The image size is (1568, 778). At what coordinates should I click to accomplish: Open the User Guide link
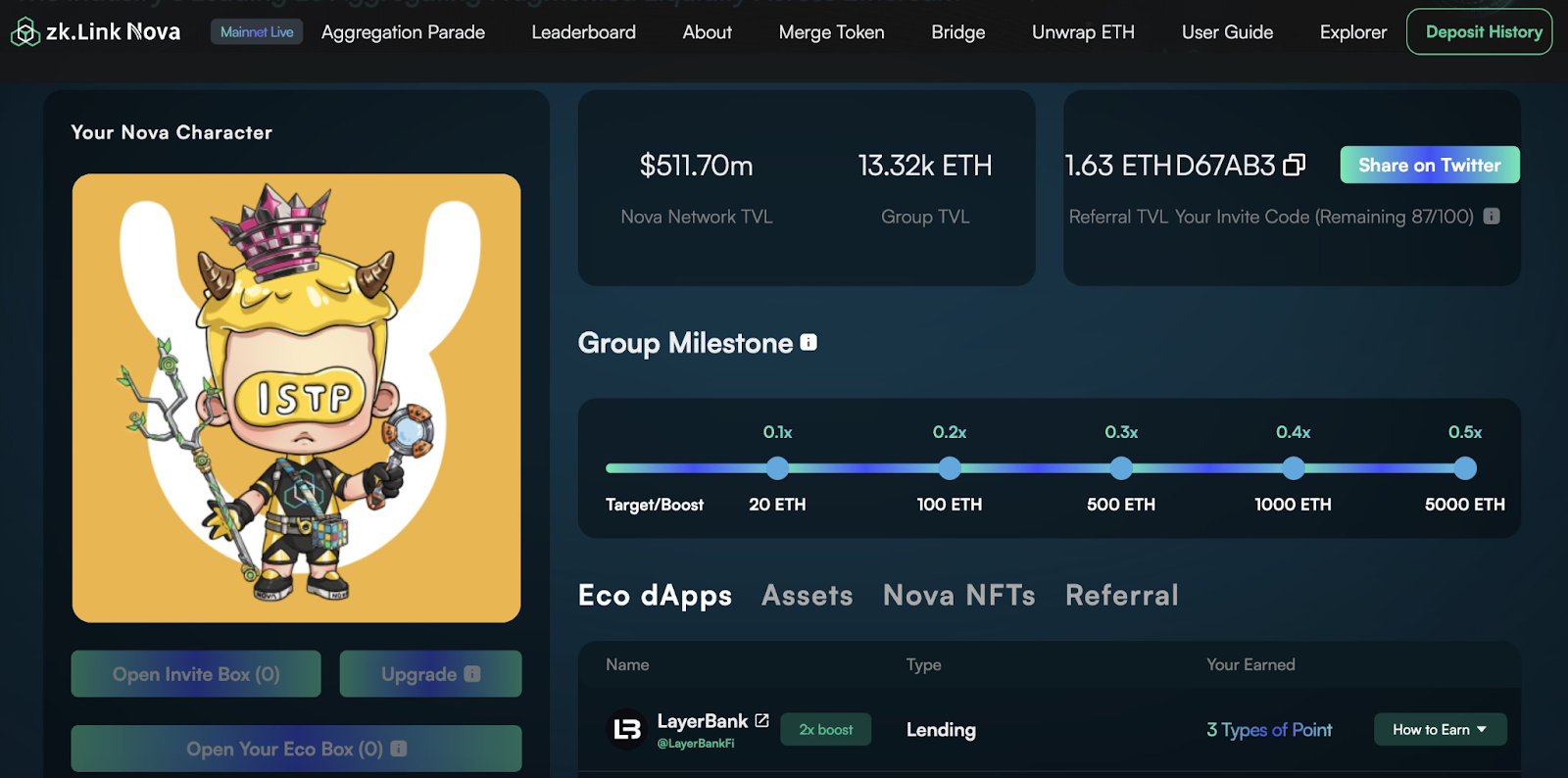click(1227, 32)
